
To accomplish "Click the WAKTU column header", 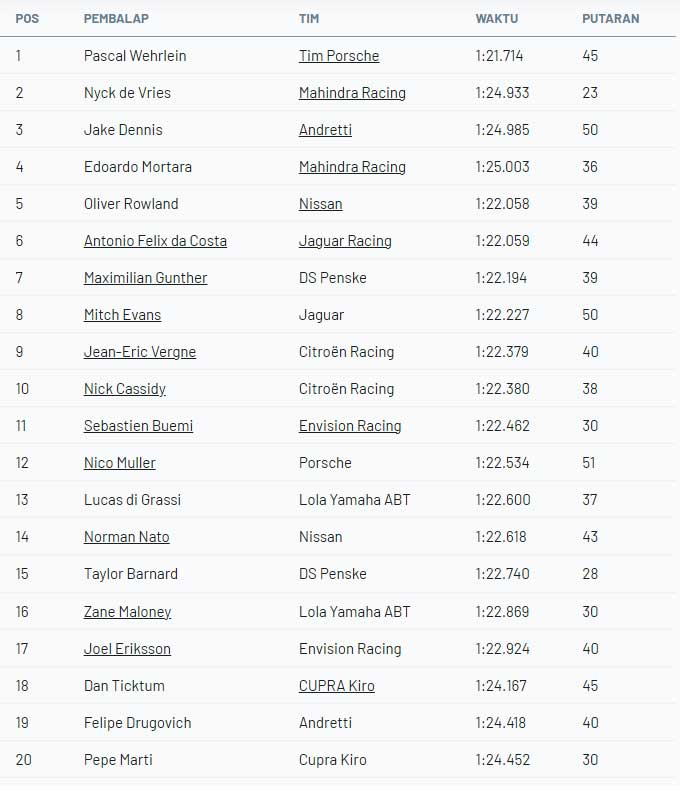I will pyautogui.click(x=497, y=19).
